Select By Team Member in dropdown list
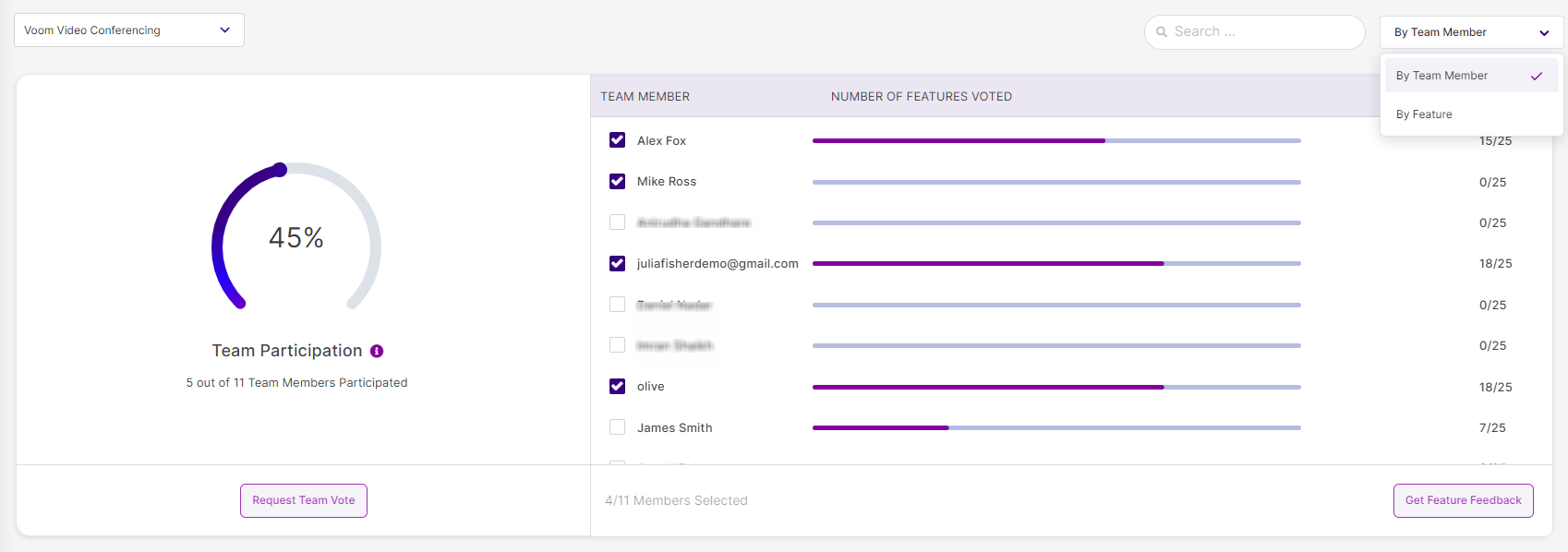This screenshot has height=552, width=1568. 1441,76
